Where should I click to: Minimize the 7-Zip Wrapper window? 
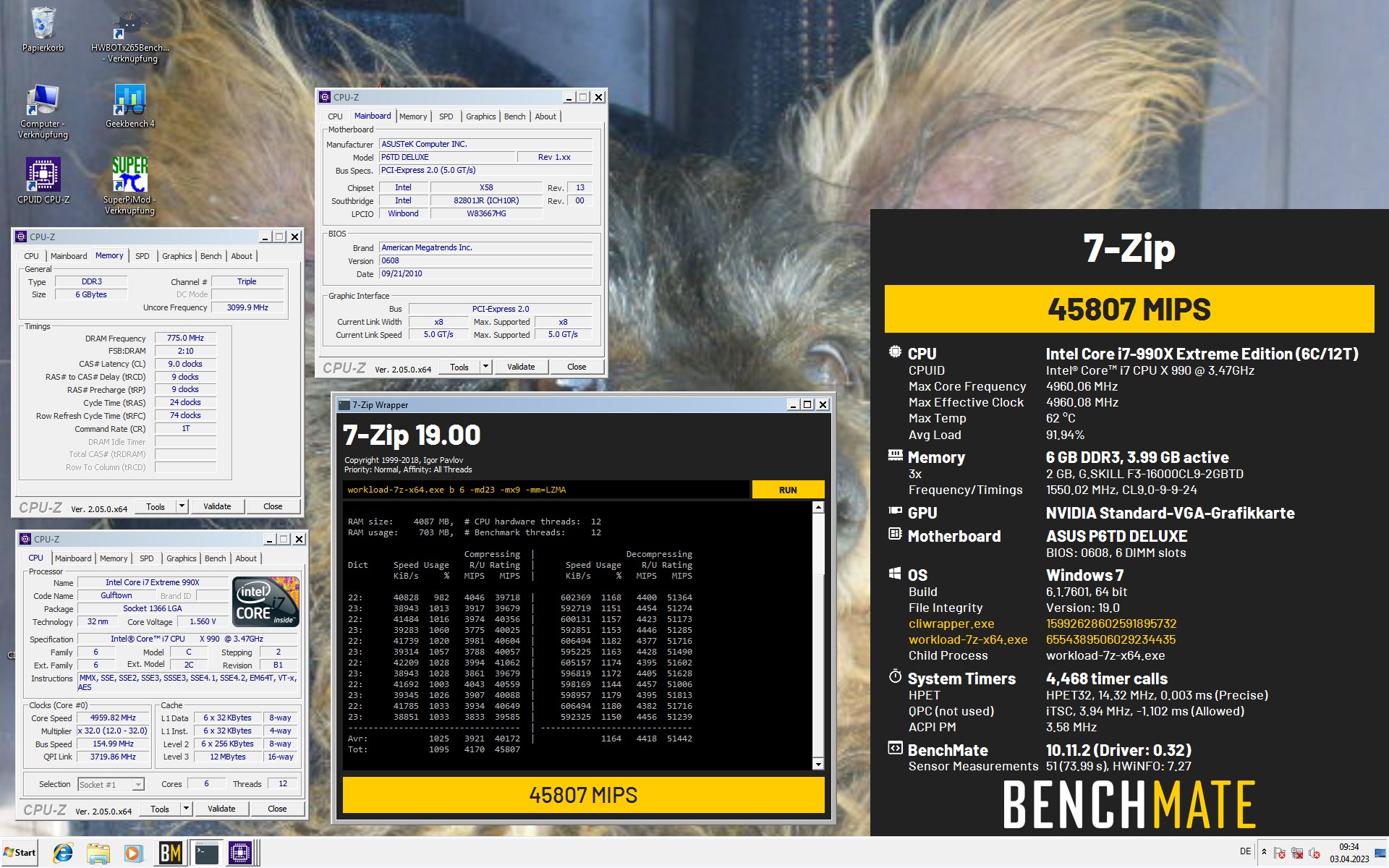(x=794, y=405)
